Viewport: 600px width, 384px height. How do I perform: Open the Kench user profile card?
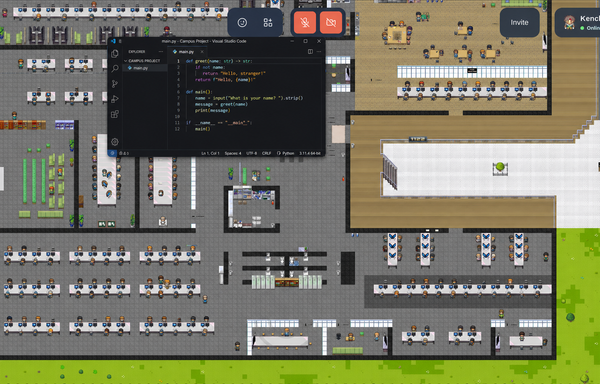tap(577, 23)
